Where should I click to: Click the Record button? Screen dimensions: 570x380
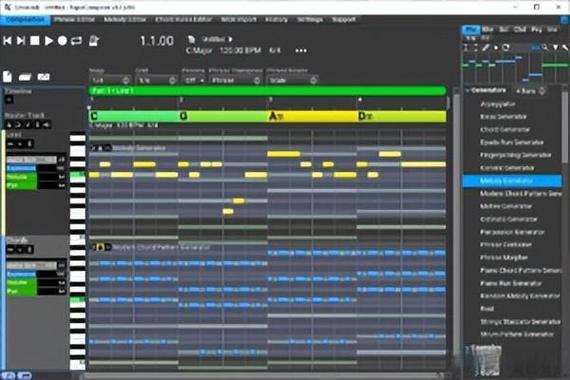point(62,41)
